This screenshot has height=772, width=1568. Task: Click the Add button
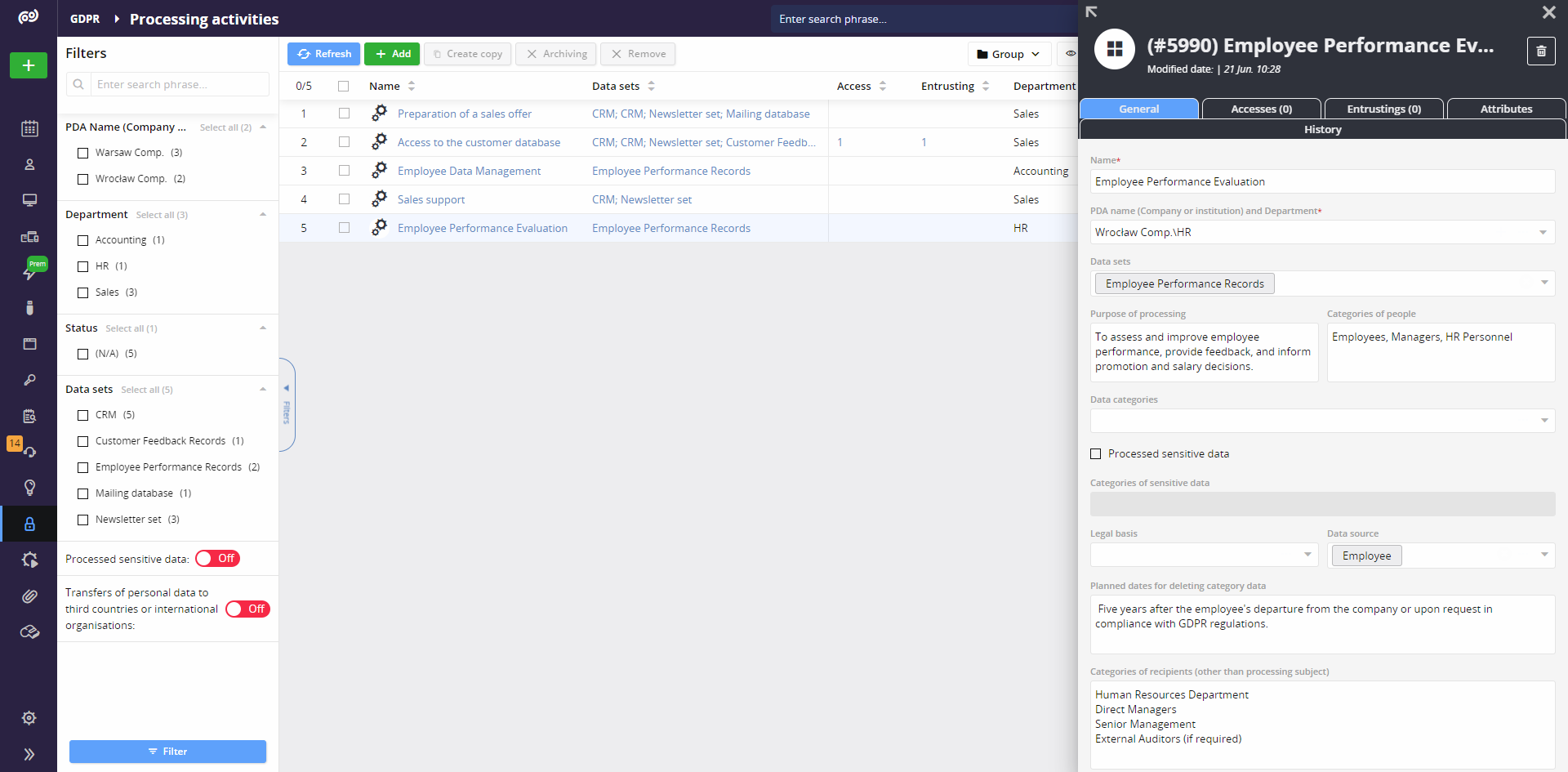tap(393, 54)
